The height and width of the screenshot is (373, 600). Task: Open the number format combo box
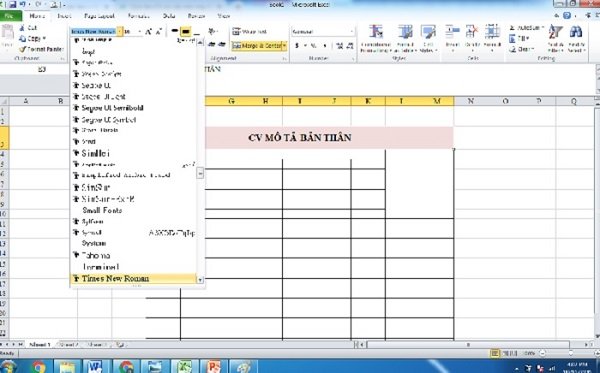coord(323,32)
